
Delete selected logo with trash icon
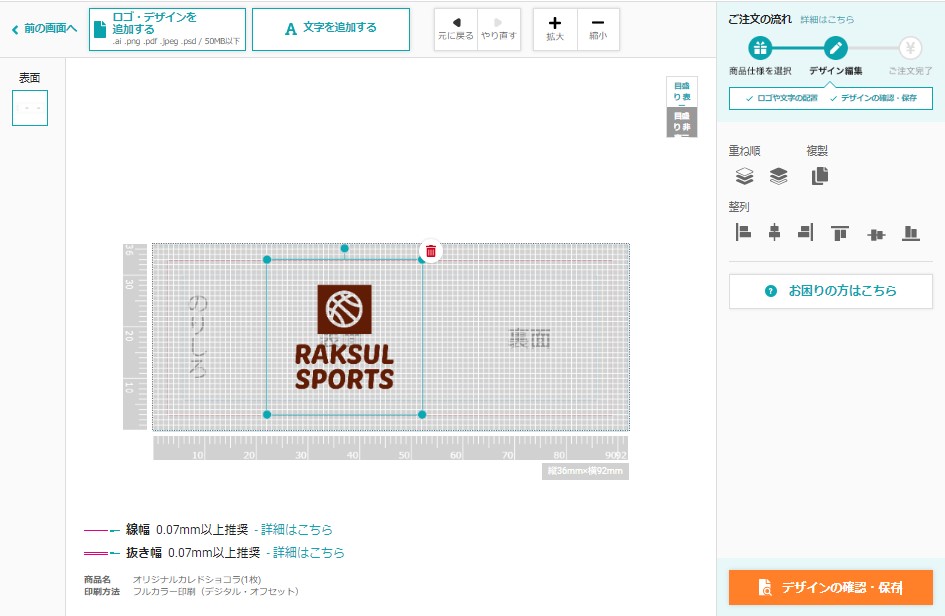point(430,251)
